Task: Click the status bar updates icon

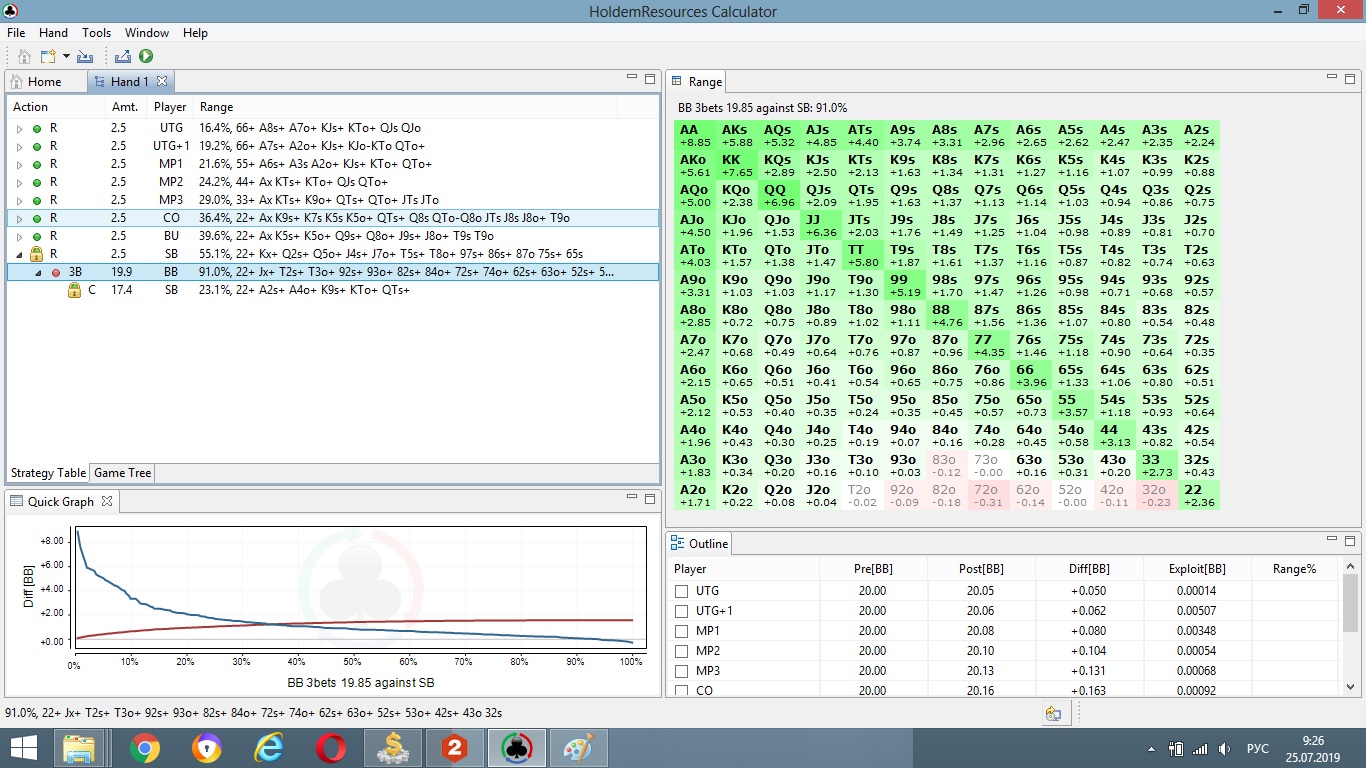Action: (x=1053, y=713)
